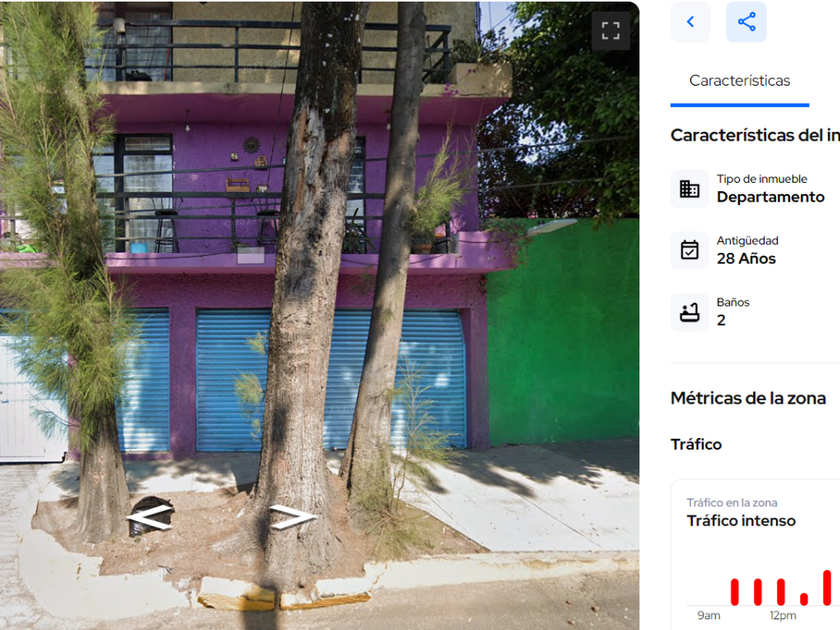Click the 12pm marker on traffic chart

click(783, 616)
